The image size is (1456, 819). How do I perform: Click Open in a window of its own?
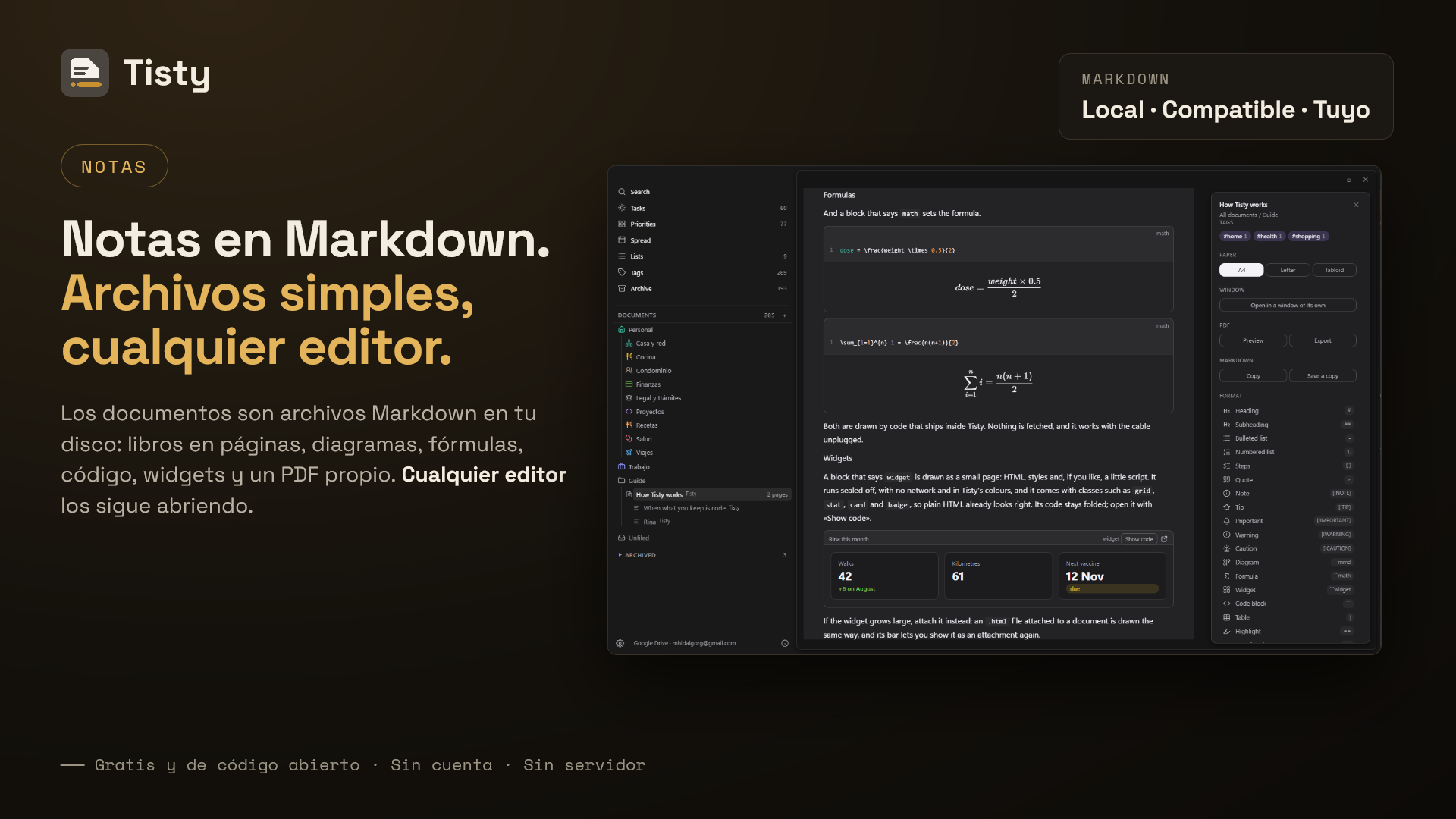[x=1288, y=306]
